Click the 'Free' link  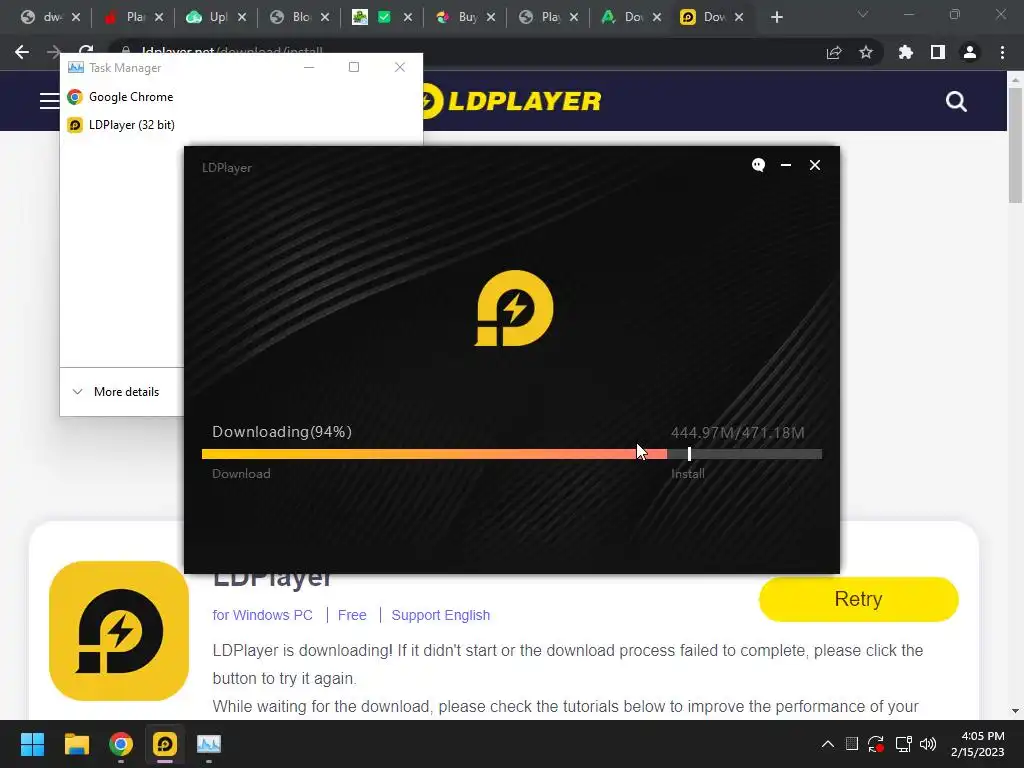pyautogui.click(x=352, y=615)
